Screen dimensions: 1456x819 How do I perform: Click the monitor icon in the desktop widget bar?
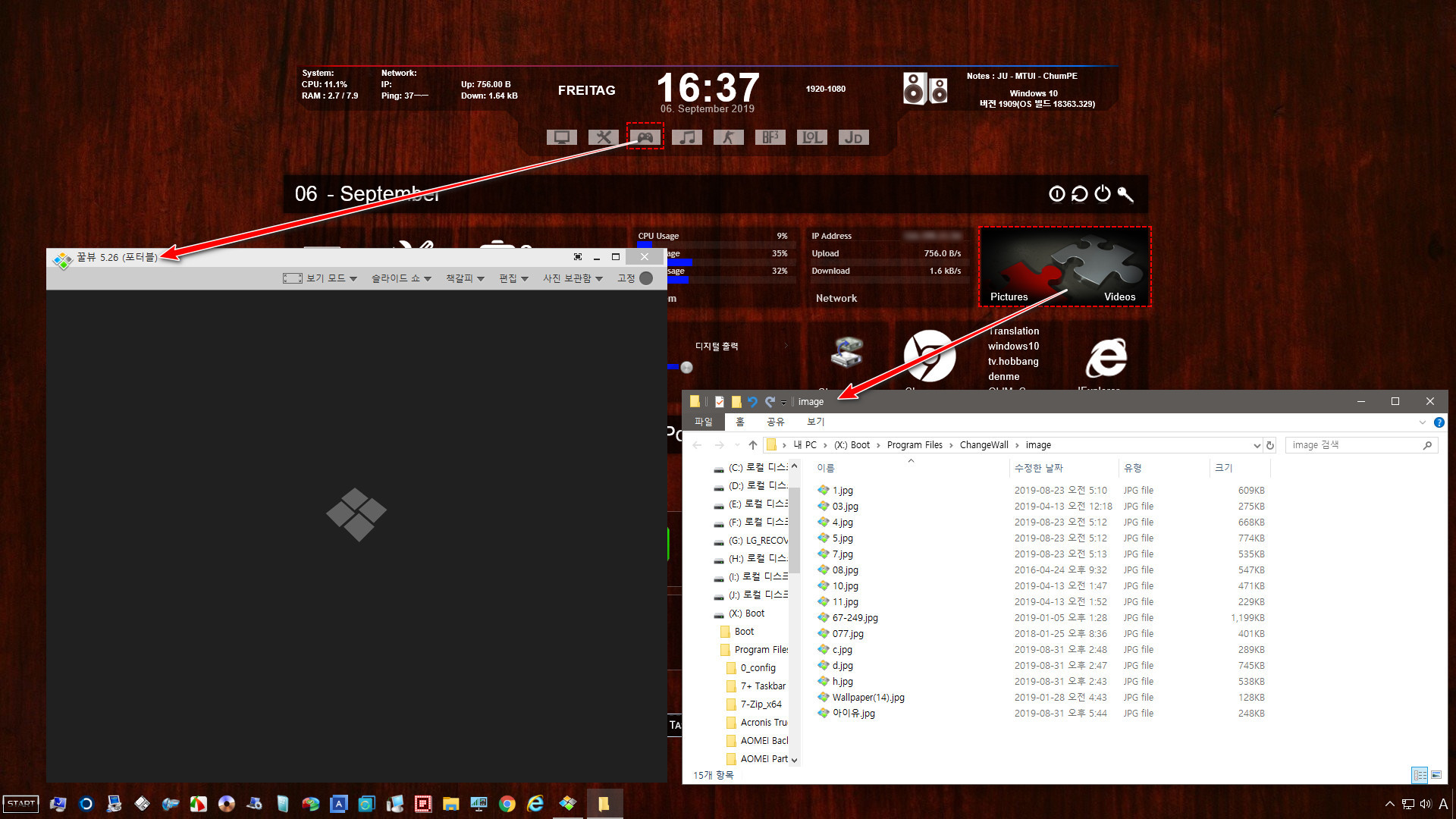(561, 137)
